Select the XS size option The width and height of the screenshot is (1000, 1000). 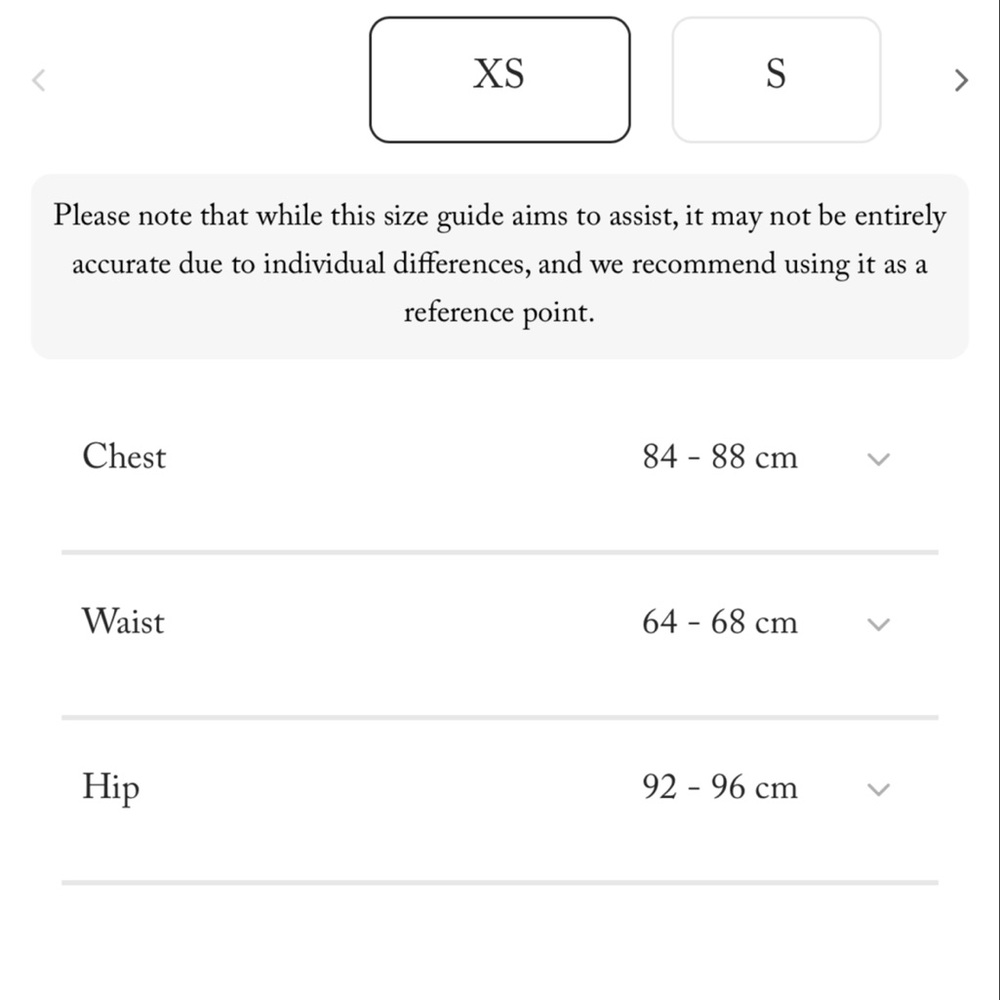click(x=500, y=80)
